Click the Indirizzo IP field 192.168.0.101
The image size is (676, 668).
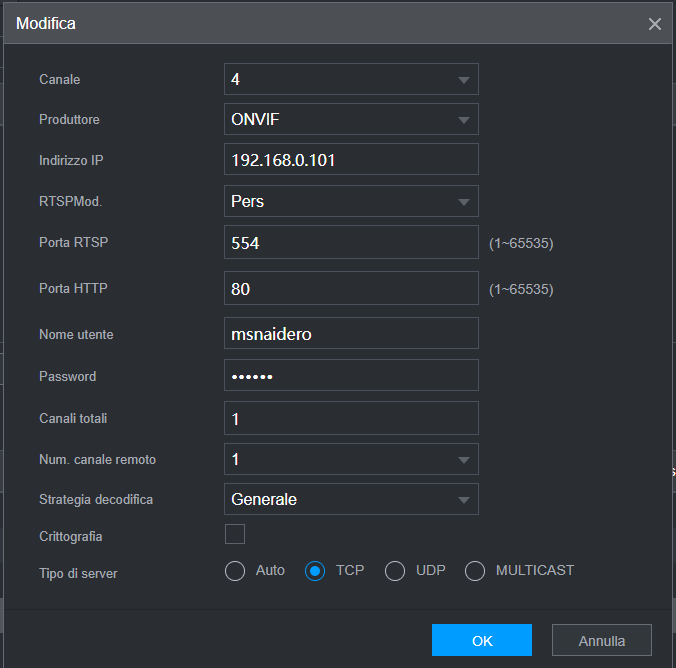pos(351,159)
